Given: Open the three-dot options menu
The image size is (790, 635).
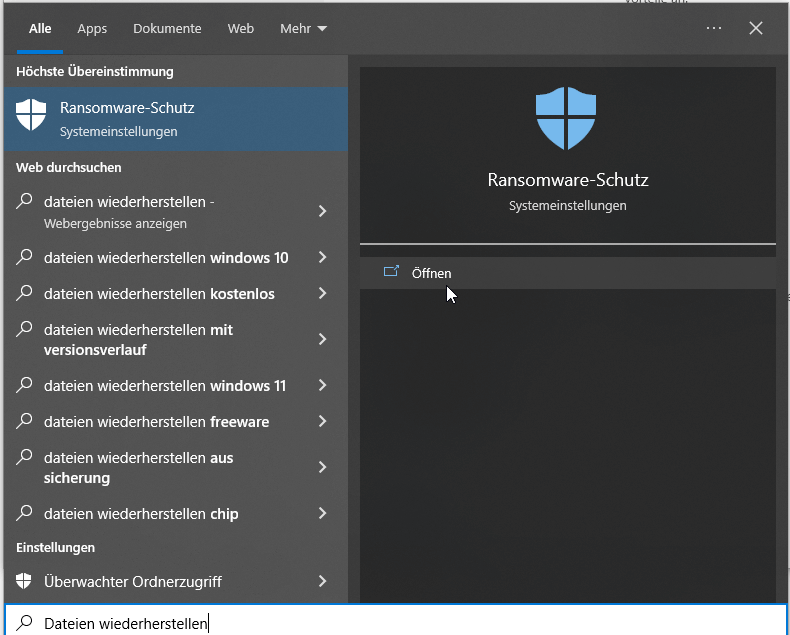Looking at the screenshot, I should (713, 28).
